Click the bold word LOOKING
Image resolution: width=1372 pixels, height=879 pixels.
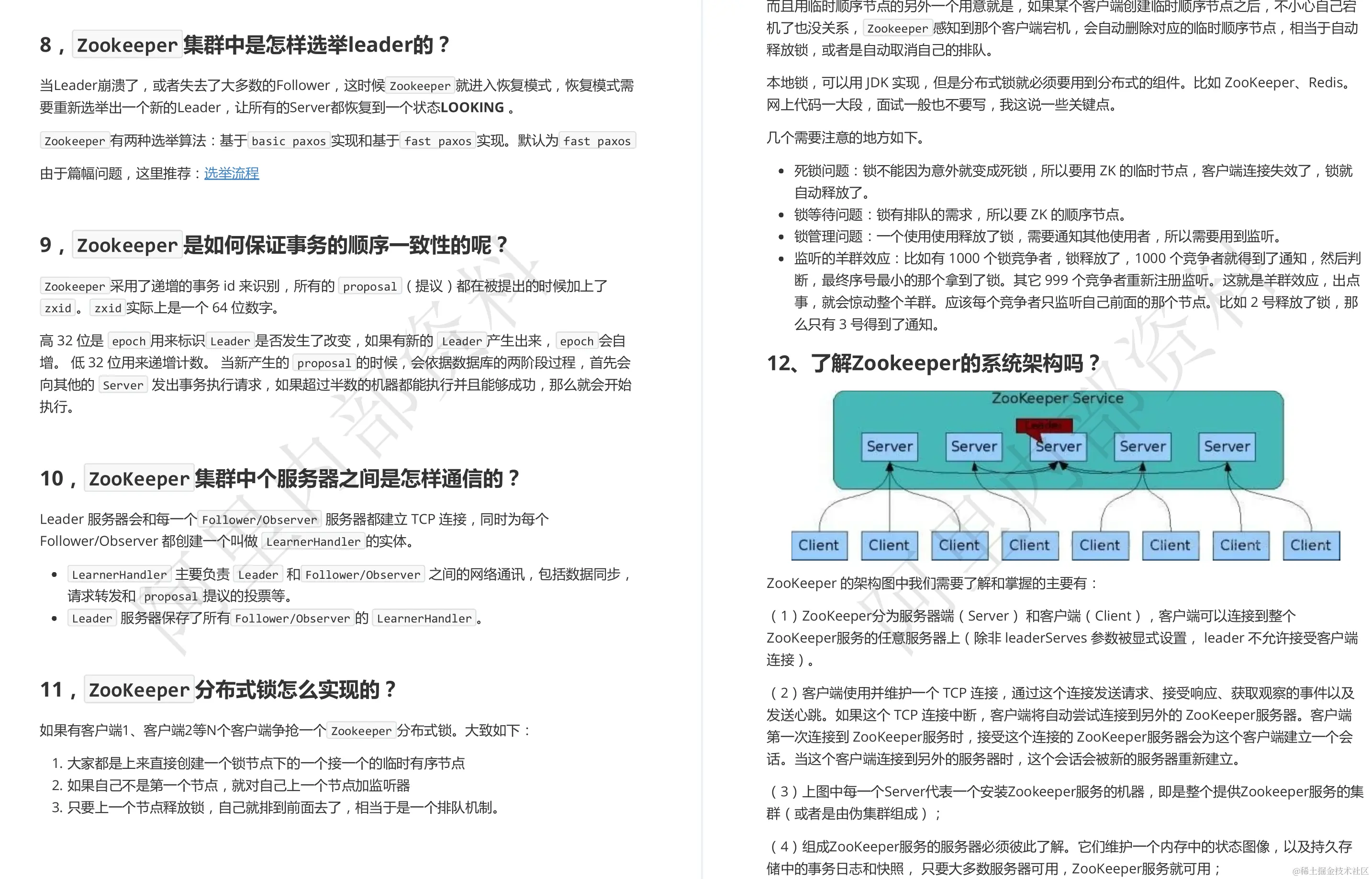[x=472, y=107]
